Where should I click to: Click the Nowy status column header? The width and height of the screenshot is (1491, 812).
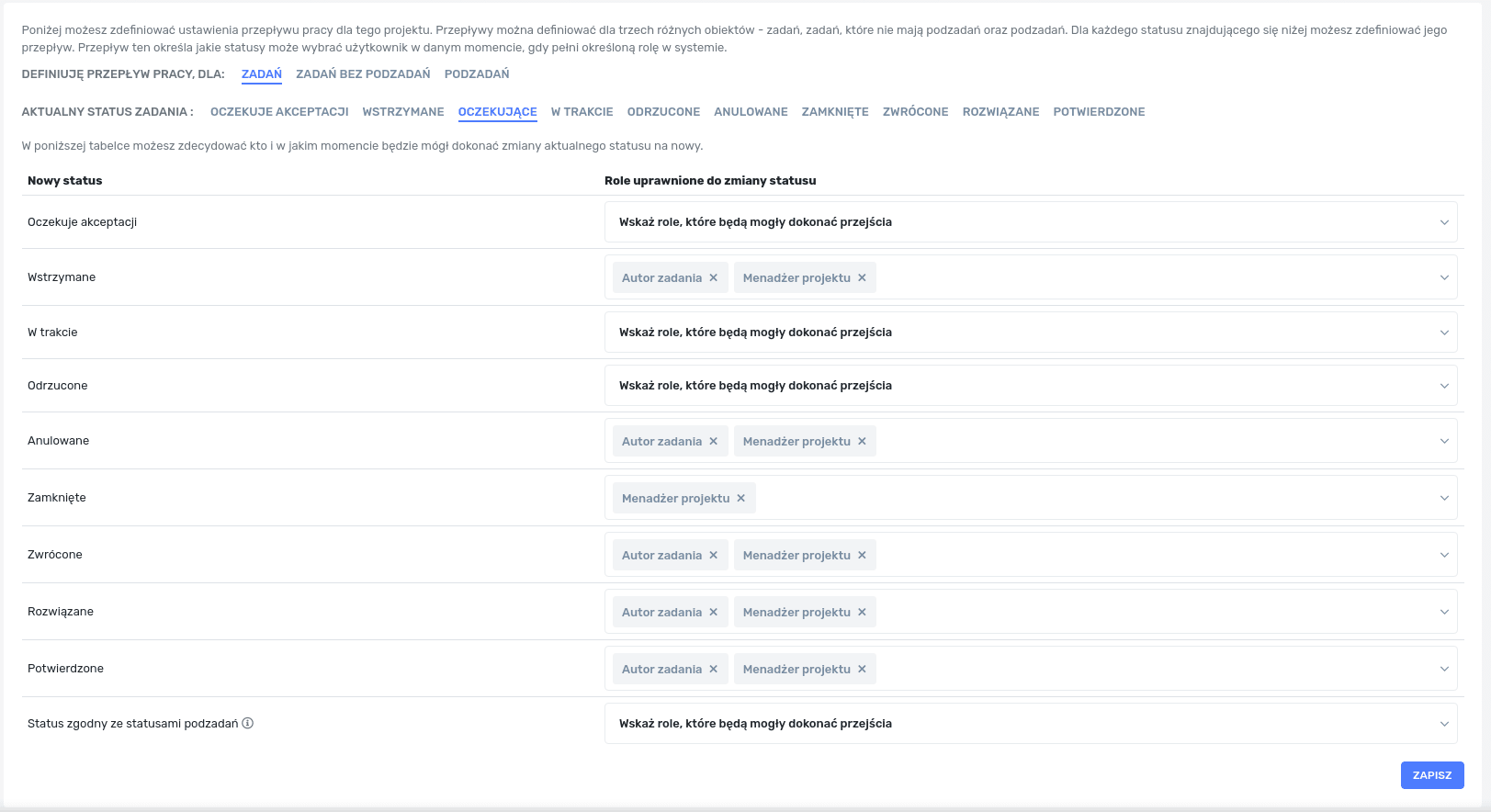pos(64,181)
